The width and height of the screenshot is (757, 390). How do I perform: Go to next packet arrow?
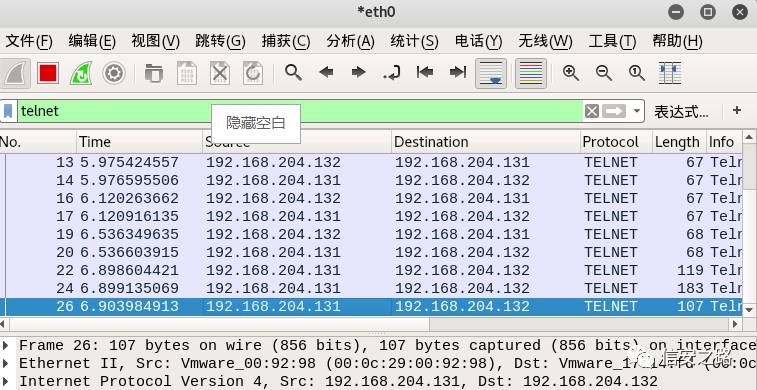pos(359,73)
